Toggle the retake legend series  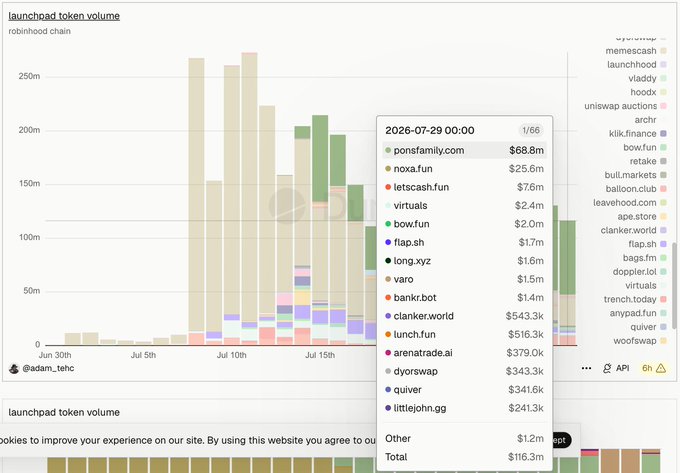tap(648, 161)
